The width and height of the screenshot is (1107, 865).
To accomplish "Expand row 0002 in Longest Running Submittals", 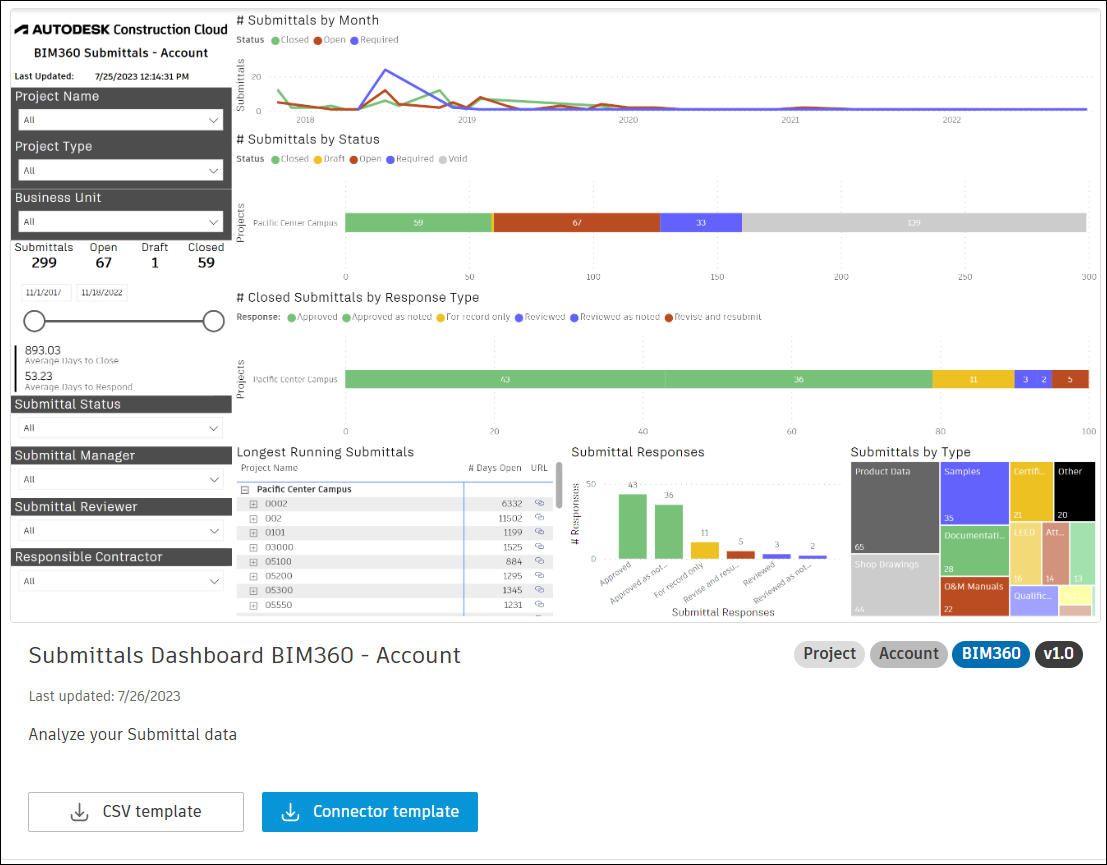I will click(x=253, y=504).
